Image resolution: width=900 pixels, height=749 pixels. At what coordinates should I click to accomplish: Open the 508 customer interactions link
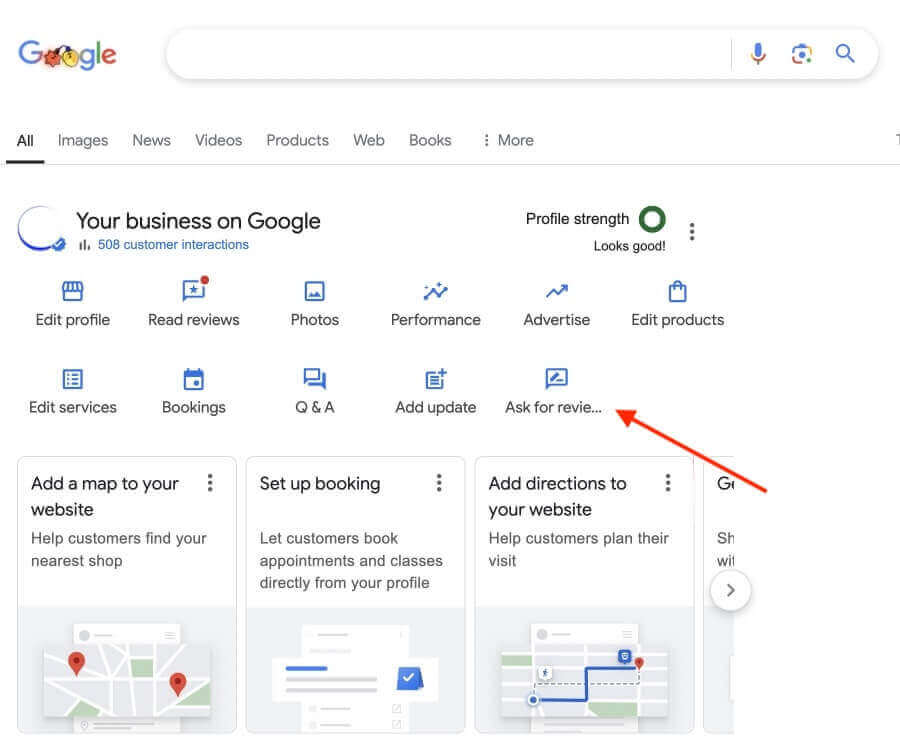[173, 244]
